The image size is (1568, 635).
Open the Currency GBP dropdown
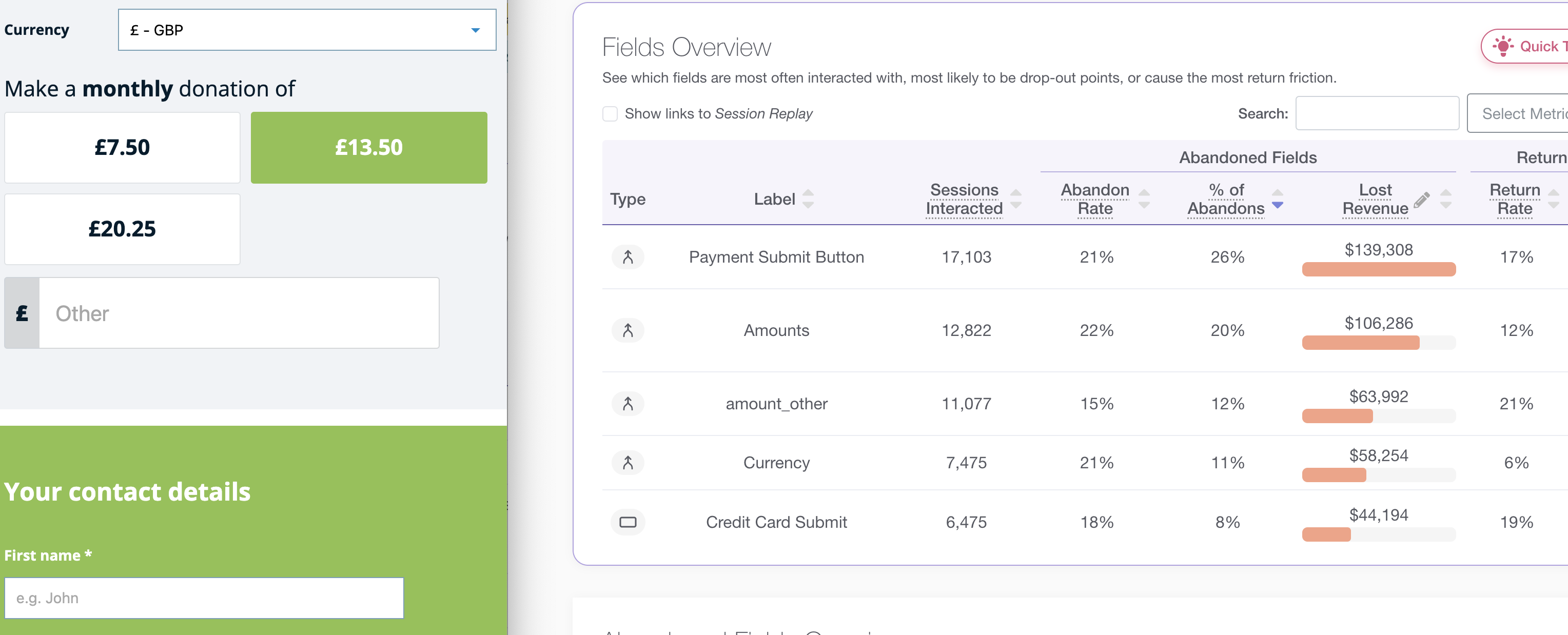click(307, 30)
